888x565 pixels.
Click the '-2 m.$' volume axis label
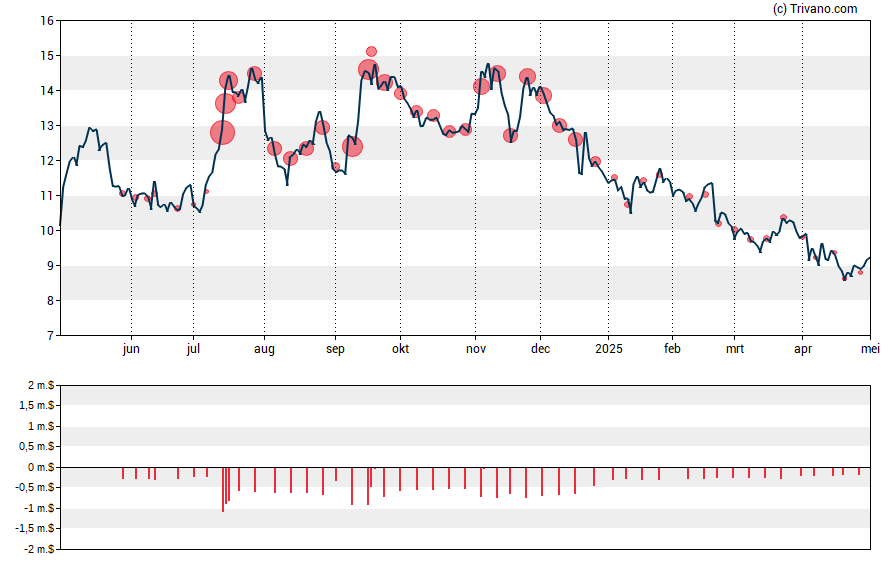tap(39, 549)
